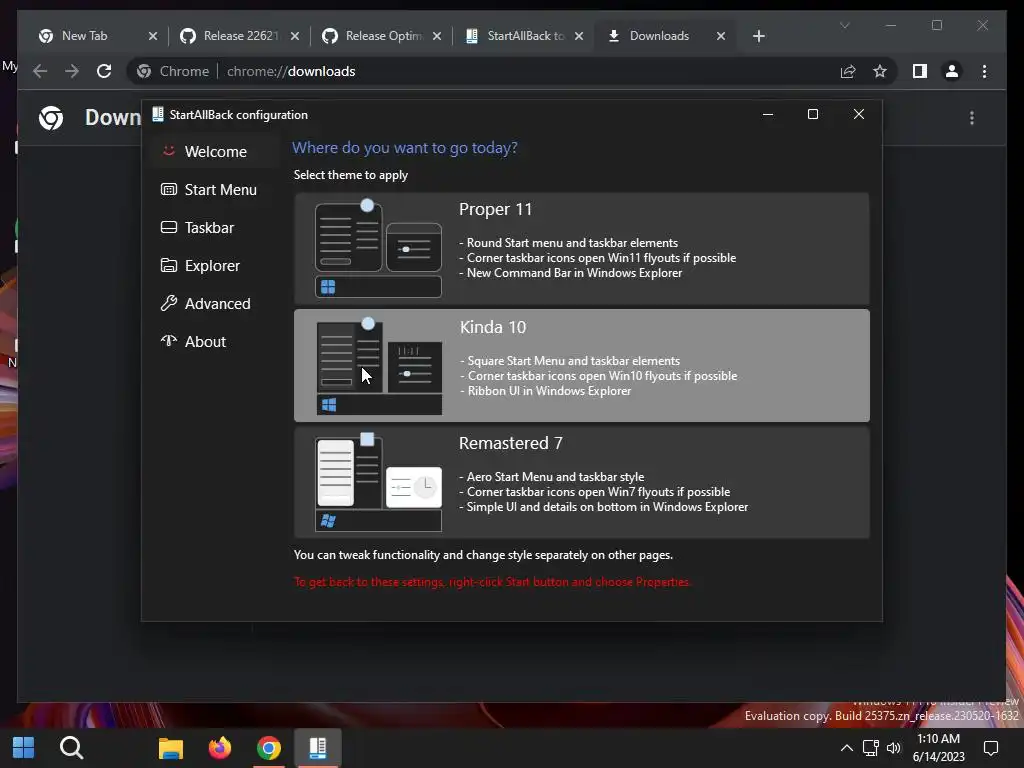
Task: Click the share page icon in Chrome
Action: pos(848,71)
